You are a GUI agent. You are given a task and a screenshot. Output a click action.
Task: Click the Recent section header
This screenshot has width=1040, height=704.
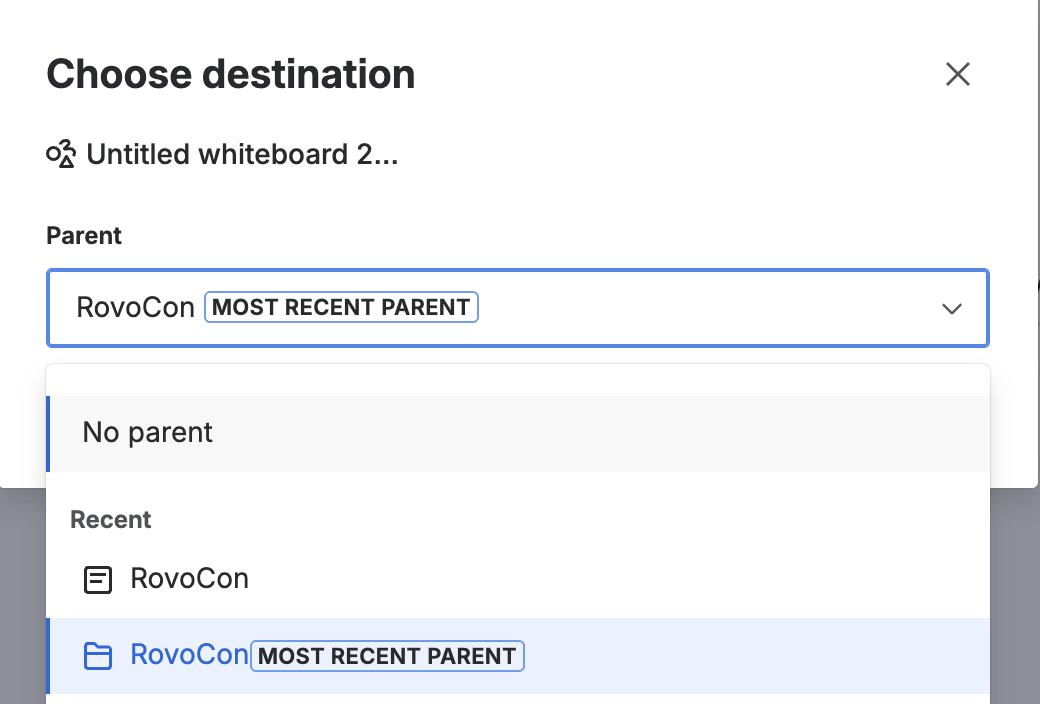(111, 520)
